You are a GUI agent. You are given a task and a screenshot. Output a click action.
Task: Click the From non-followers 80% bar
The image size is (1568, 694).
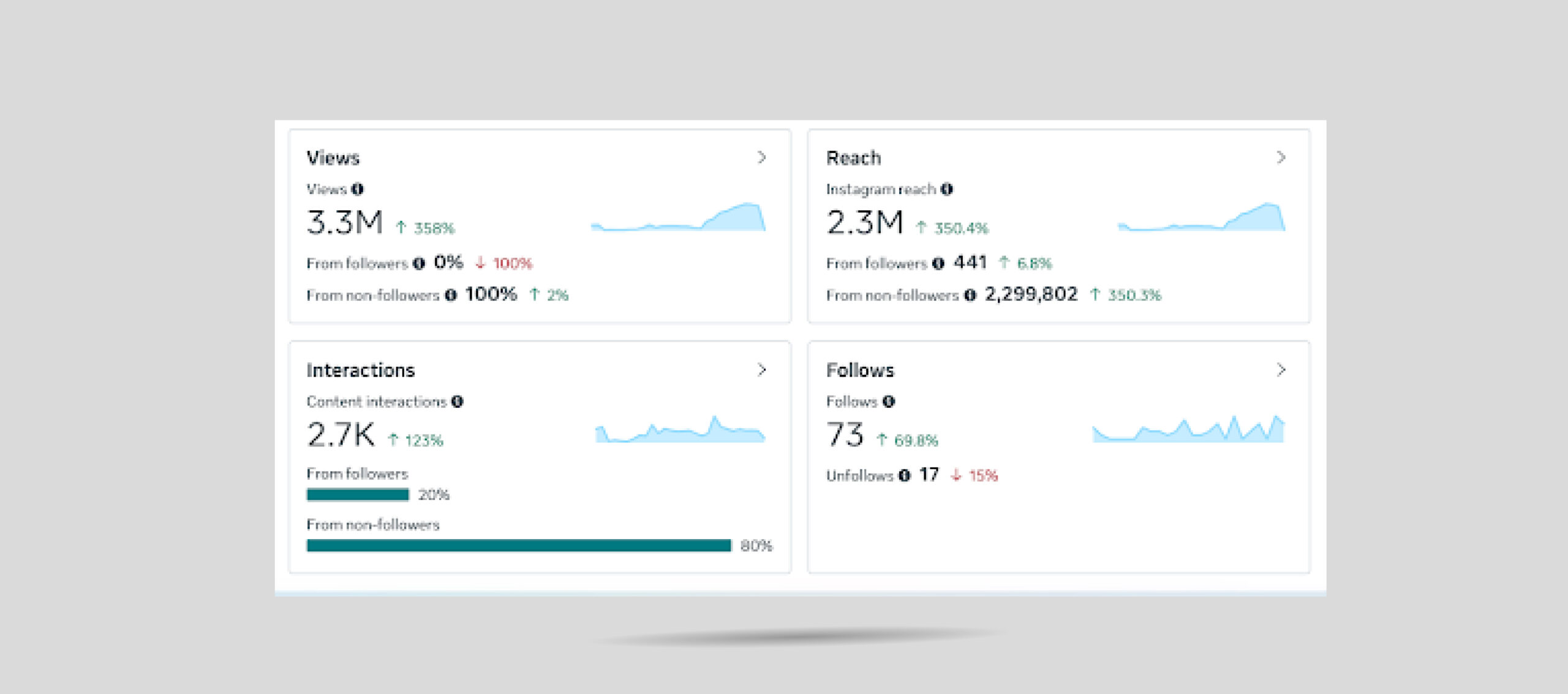pos(519,546)
